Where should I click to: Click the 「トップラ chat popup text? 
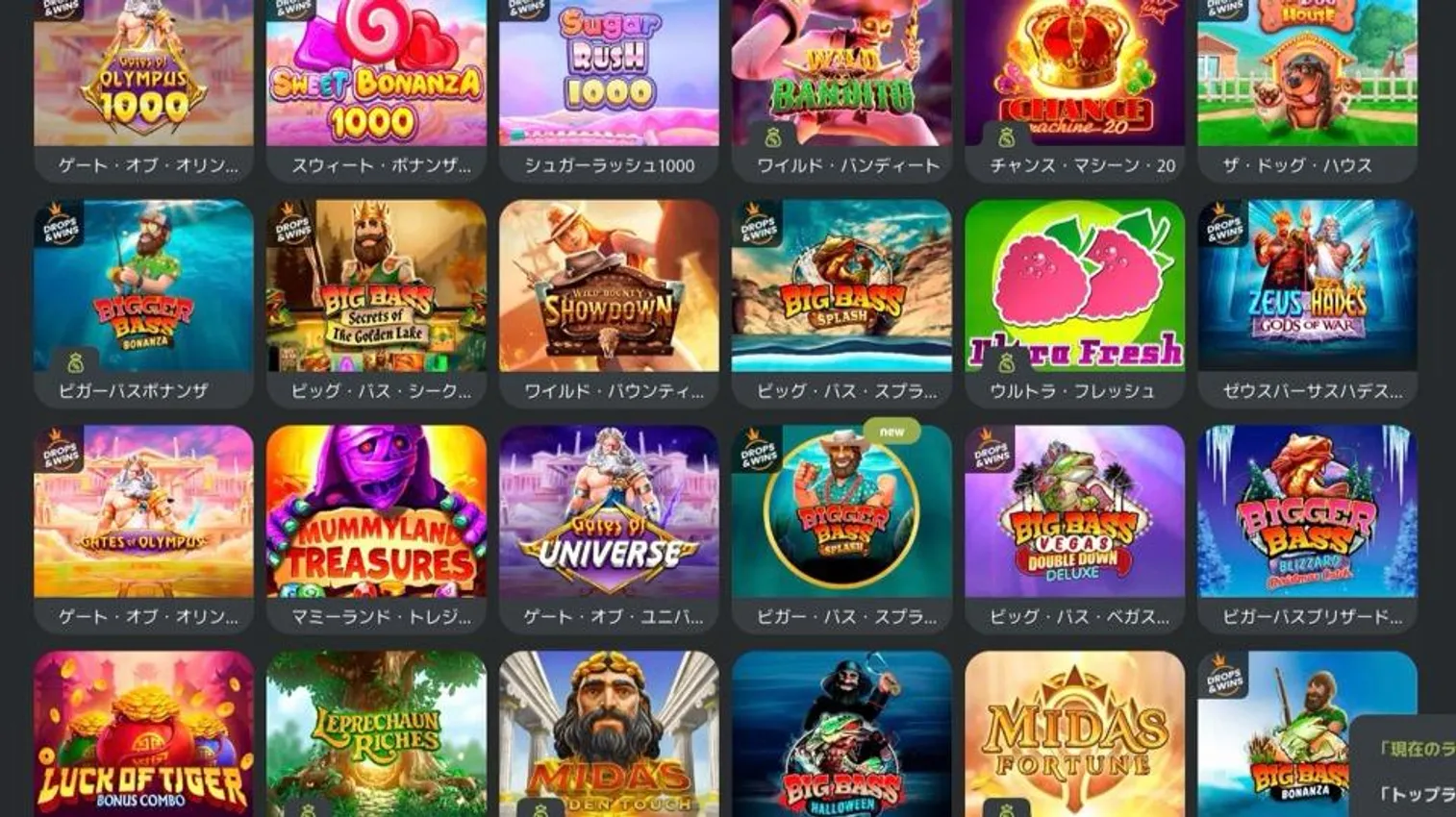pyautogui.click(x=1418, y=794)
